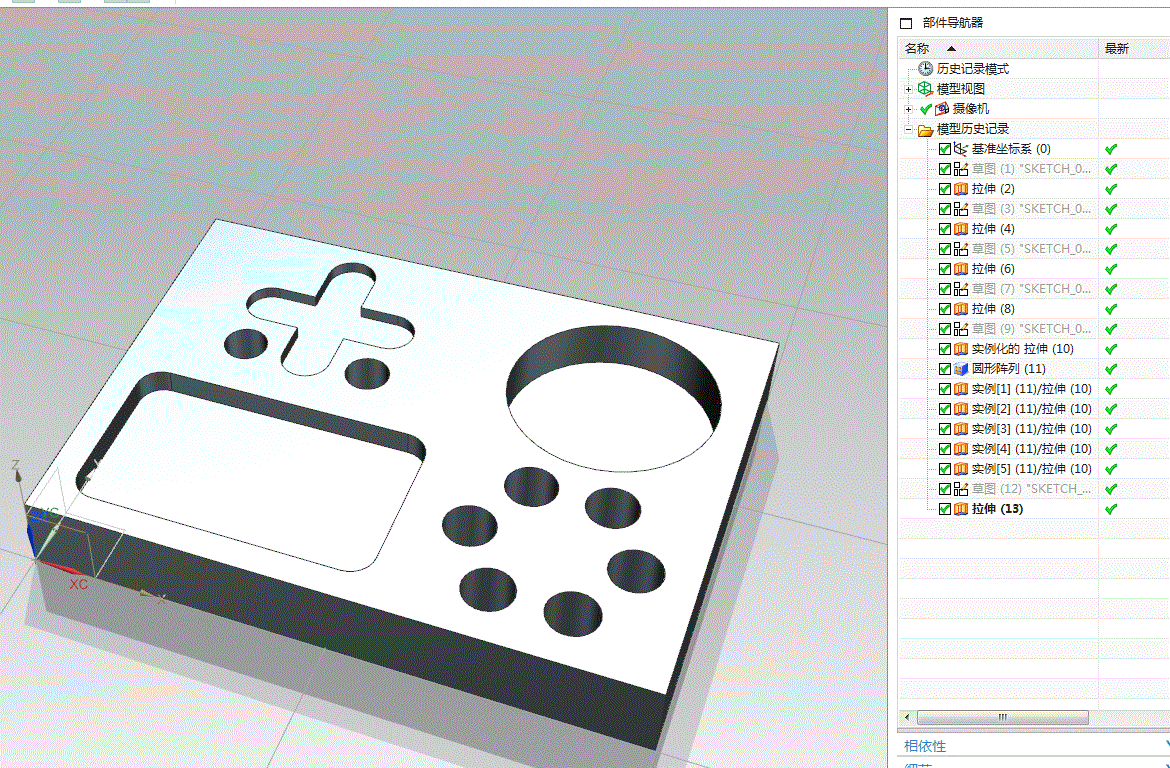The image size is (1170, 768).
Task: Uncheck the 草图 (1) checkbox
Action: [x=945, y=169]
